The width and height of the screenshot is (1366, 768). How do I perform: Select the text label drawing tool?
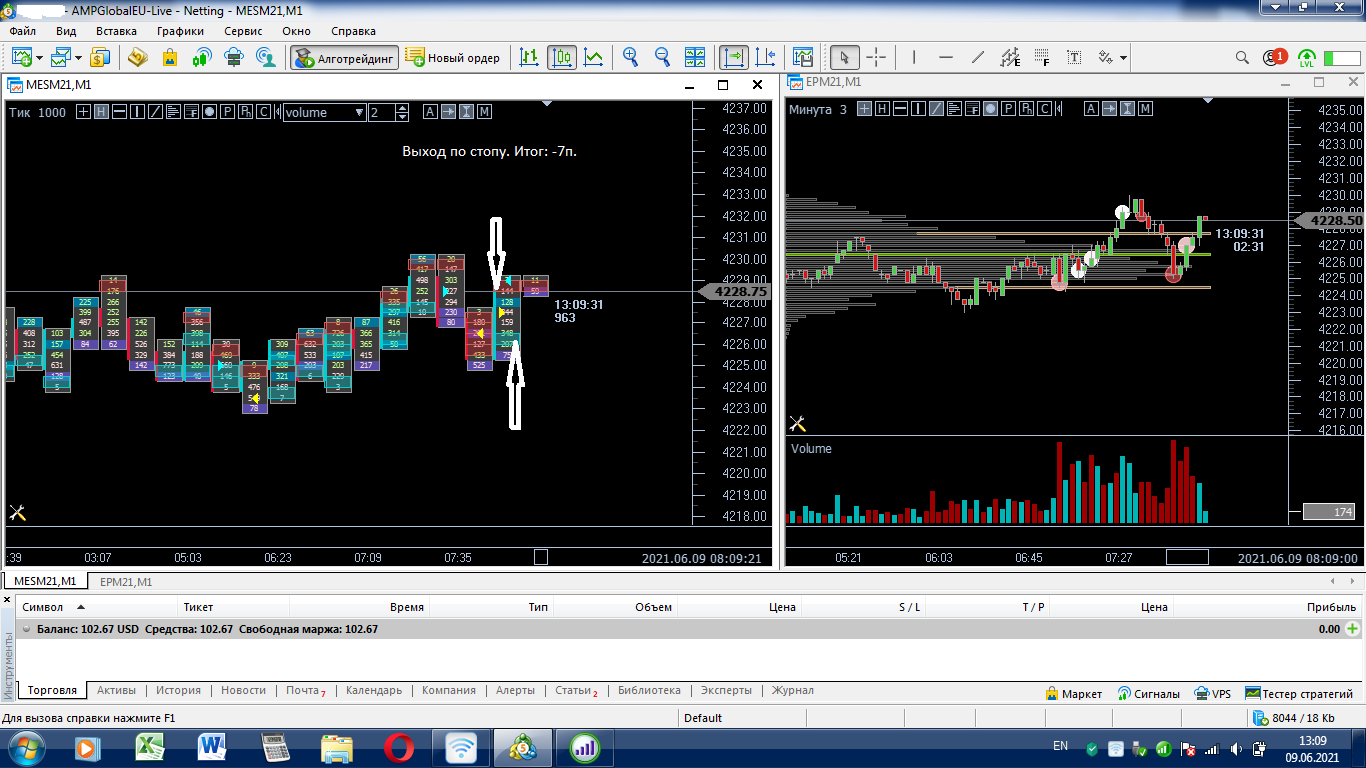[1075, 57]
